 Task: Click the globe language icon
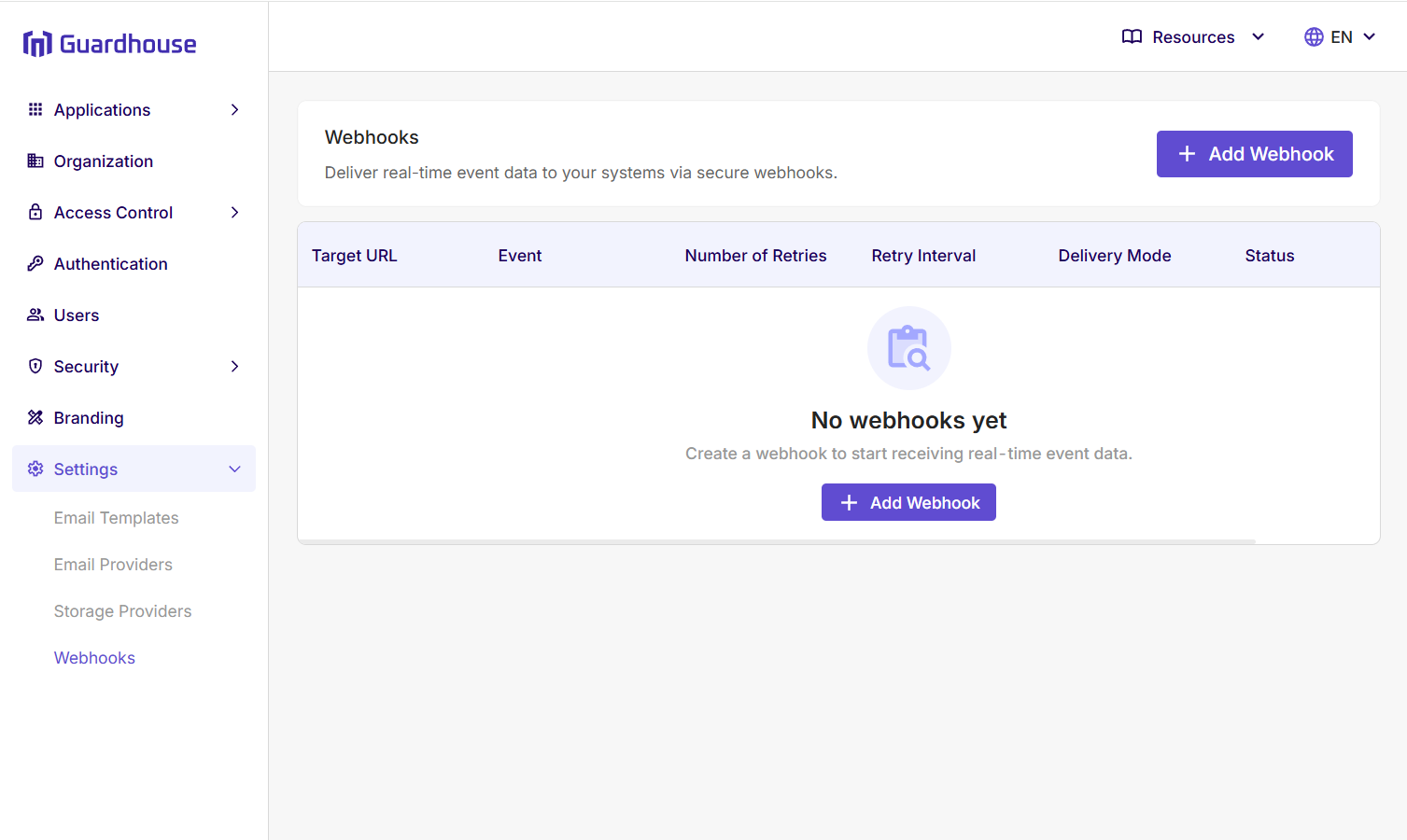tap(1313, 36)
